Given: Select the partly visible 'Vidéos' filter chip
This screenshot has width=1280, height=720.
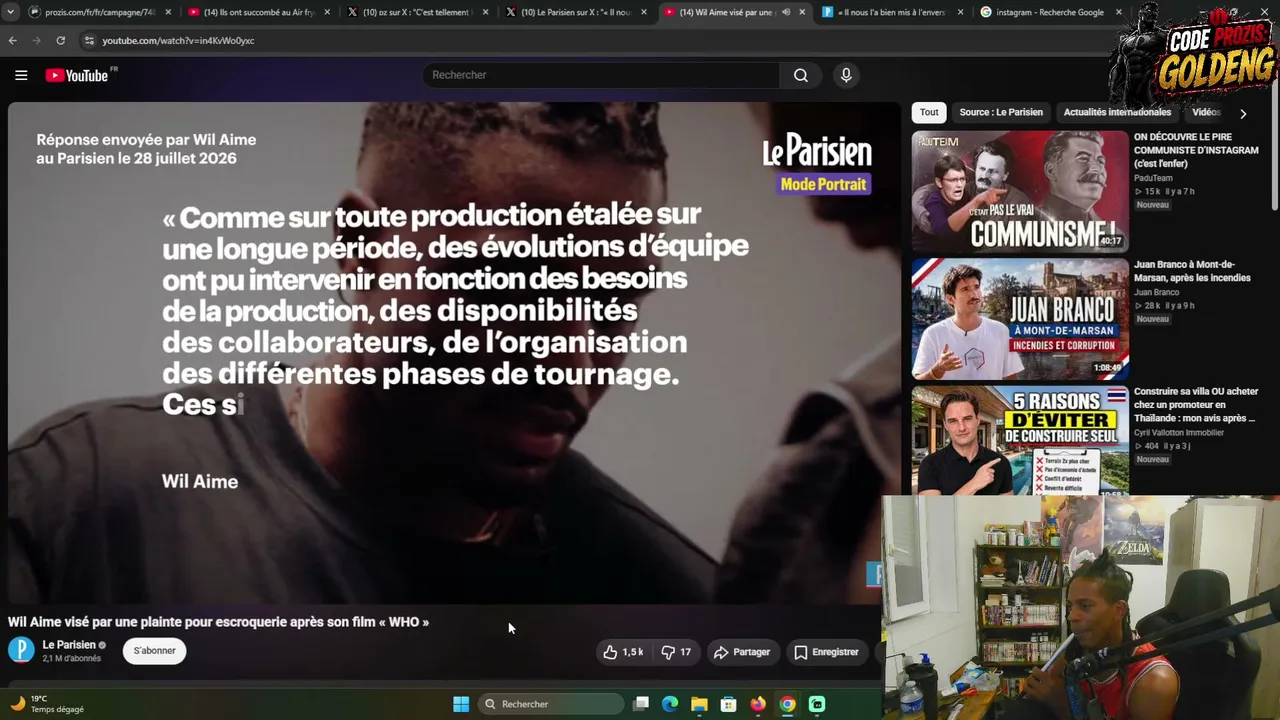Looking at the screenshot, I should pyautogui.click(x=1206, y=113).
